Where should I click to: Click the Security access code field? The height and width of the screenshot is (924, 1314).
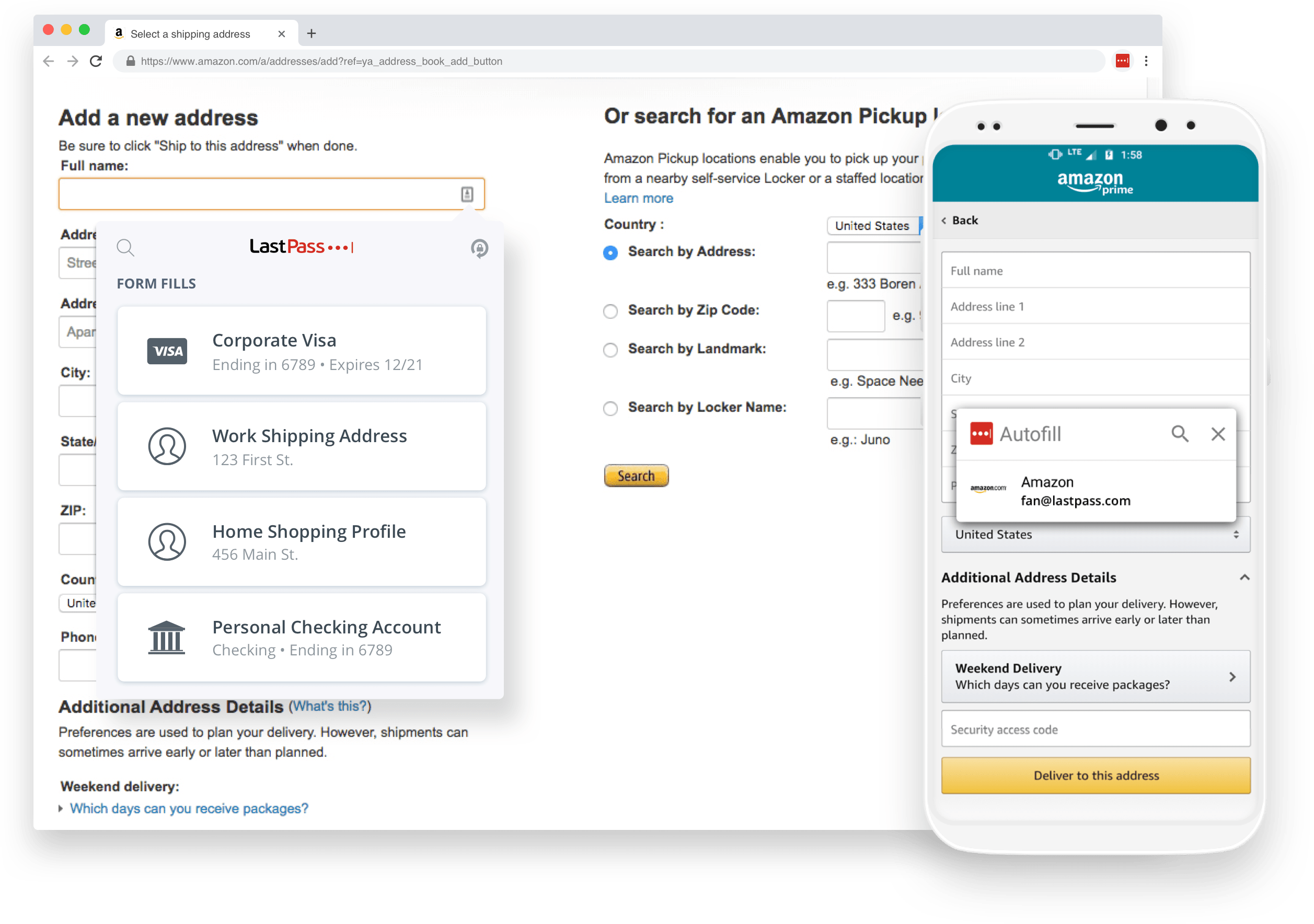[x=1096, y=729]
